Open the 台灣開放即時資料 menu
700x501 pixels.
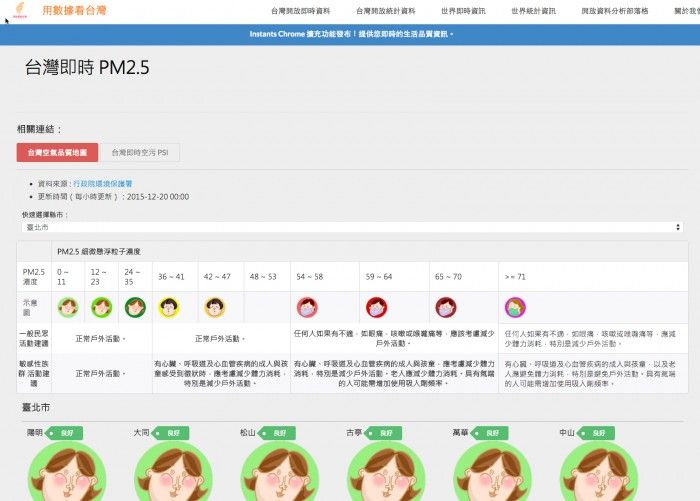pyautogui.click(x=301, y=11)
